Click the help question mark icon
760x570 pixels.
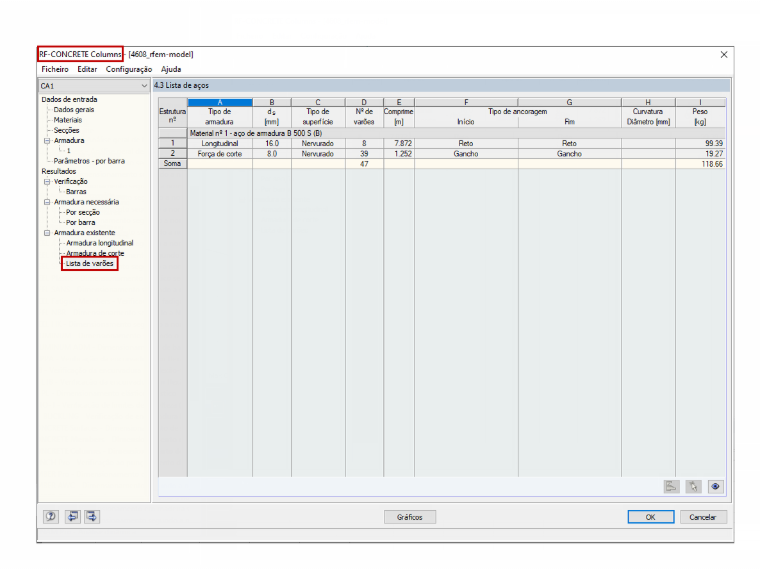50,517
